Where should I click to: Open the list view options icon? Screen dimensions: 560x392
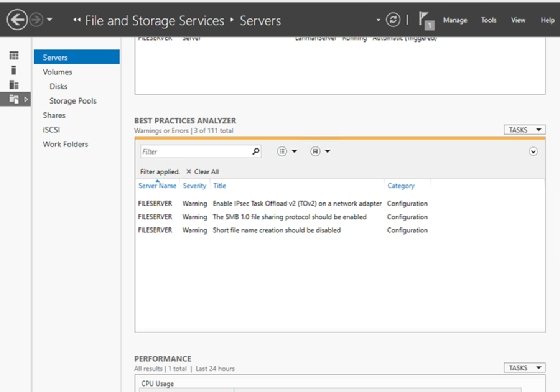[x=282, y=151]
